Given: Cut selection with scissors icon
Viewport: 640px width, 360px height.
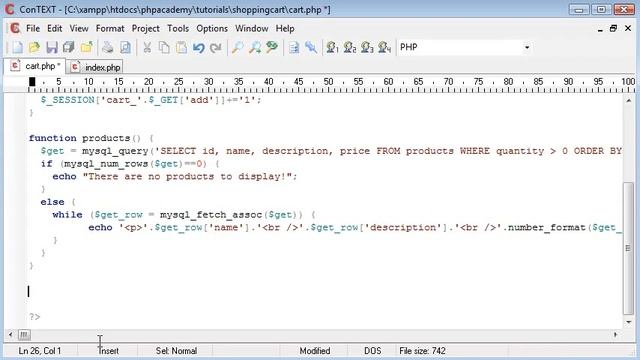Looking at the screenshot, I should coord(147,47).
